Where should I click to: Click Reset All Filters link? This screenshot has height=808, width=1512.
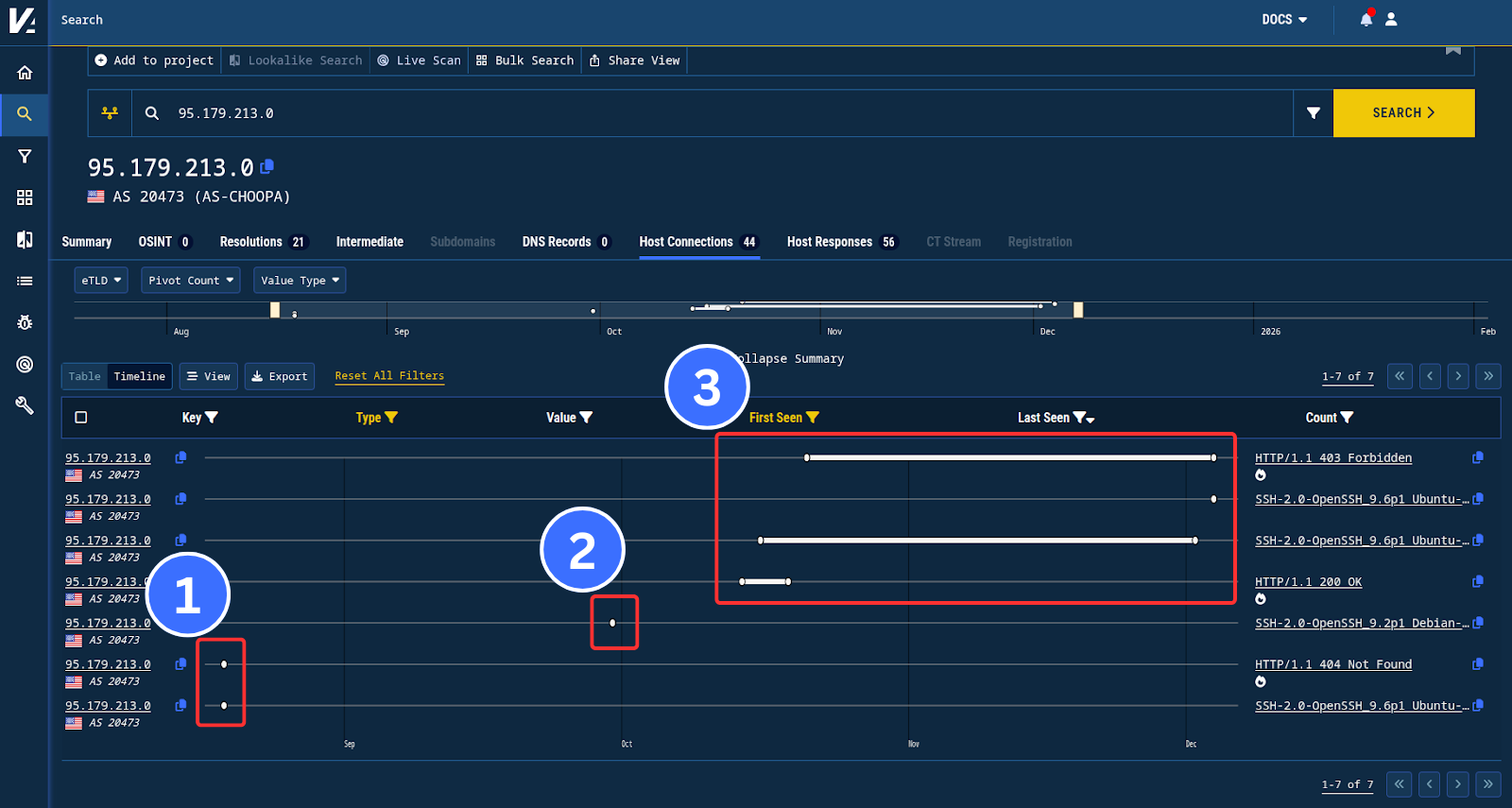tap(389, 376)
